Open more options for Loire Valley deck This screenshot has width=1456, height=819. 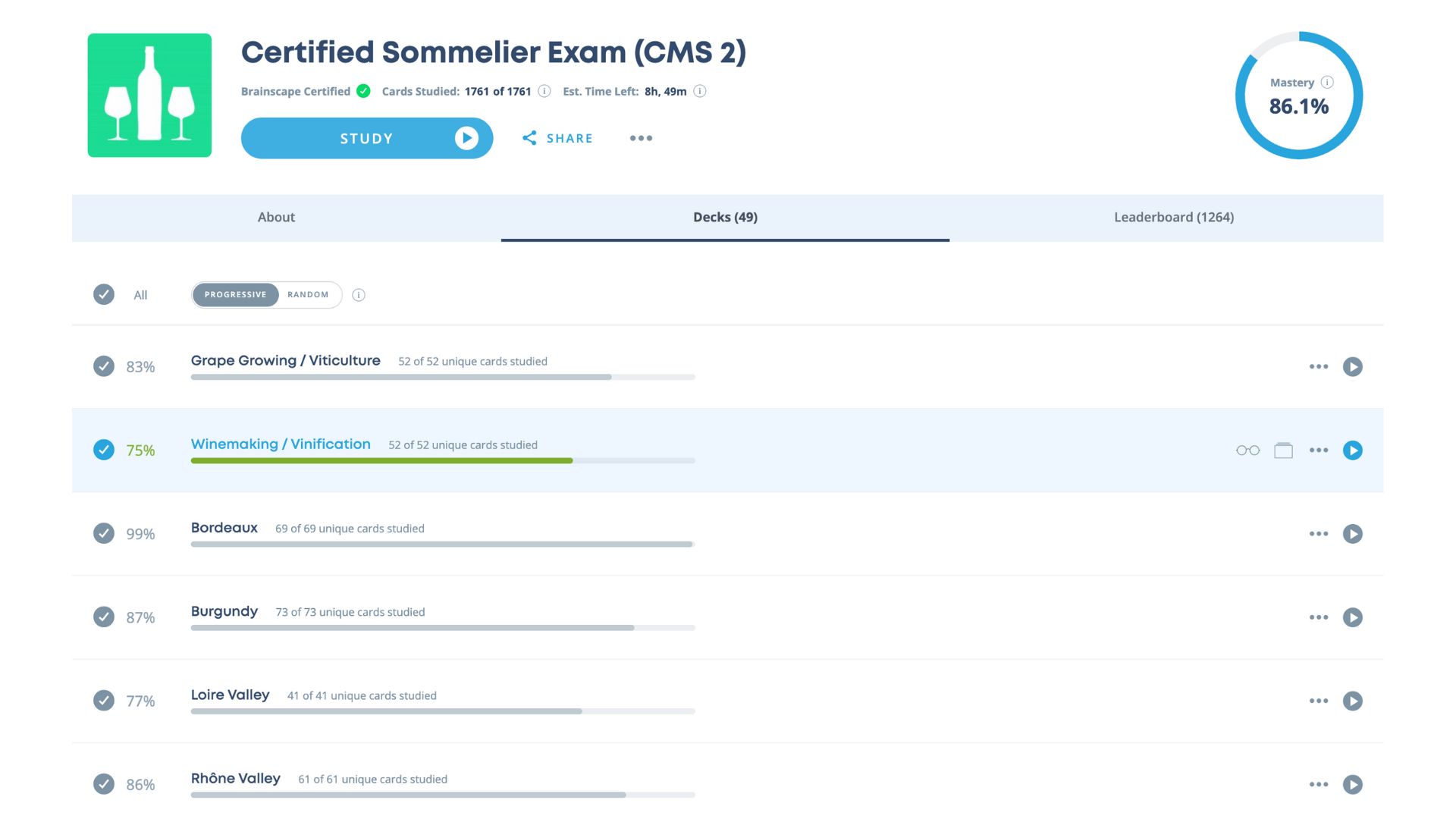(x=1318, y=701)
